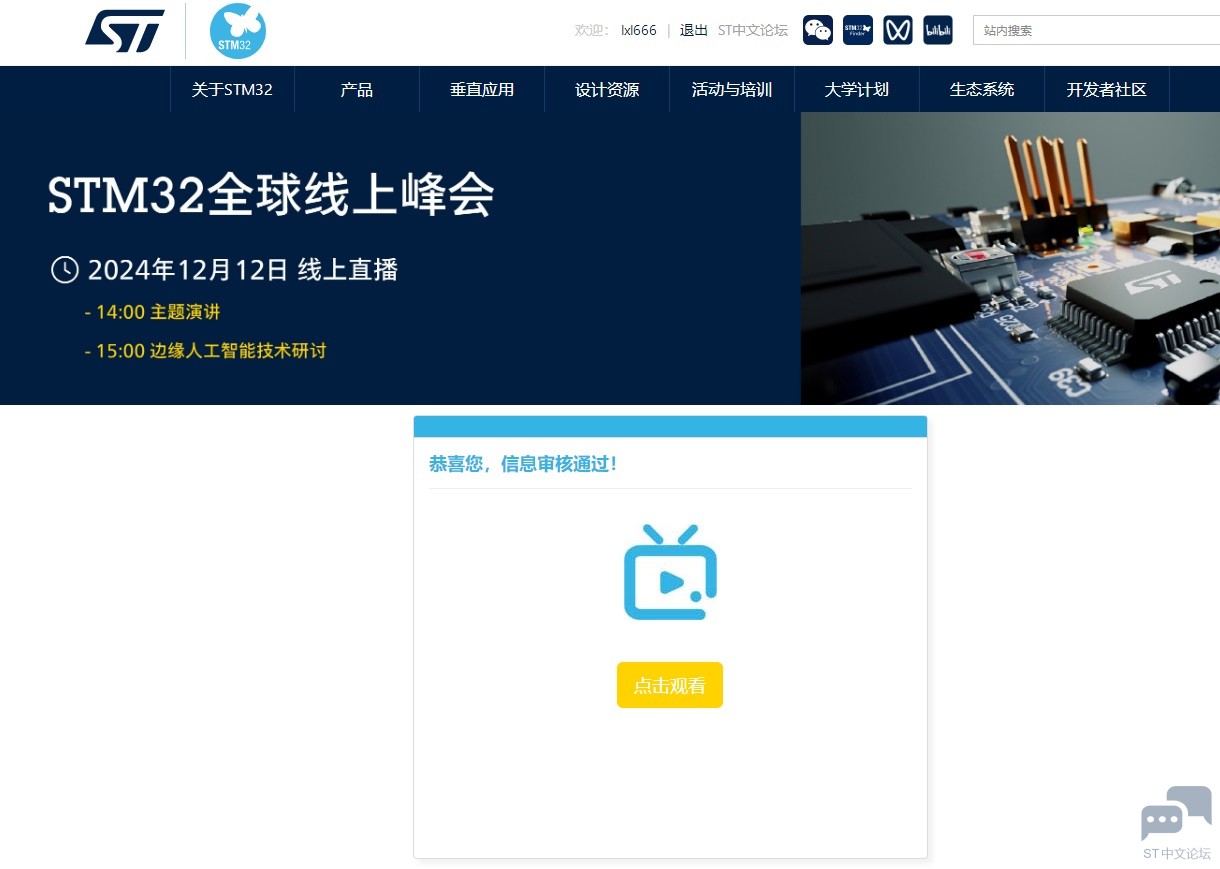Click the STM32 butterfly logo
Viewport: 1220px width, 869px height.
point(238,31)
